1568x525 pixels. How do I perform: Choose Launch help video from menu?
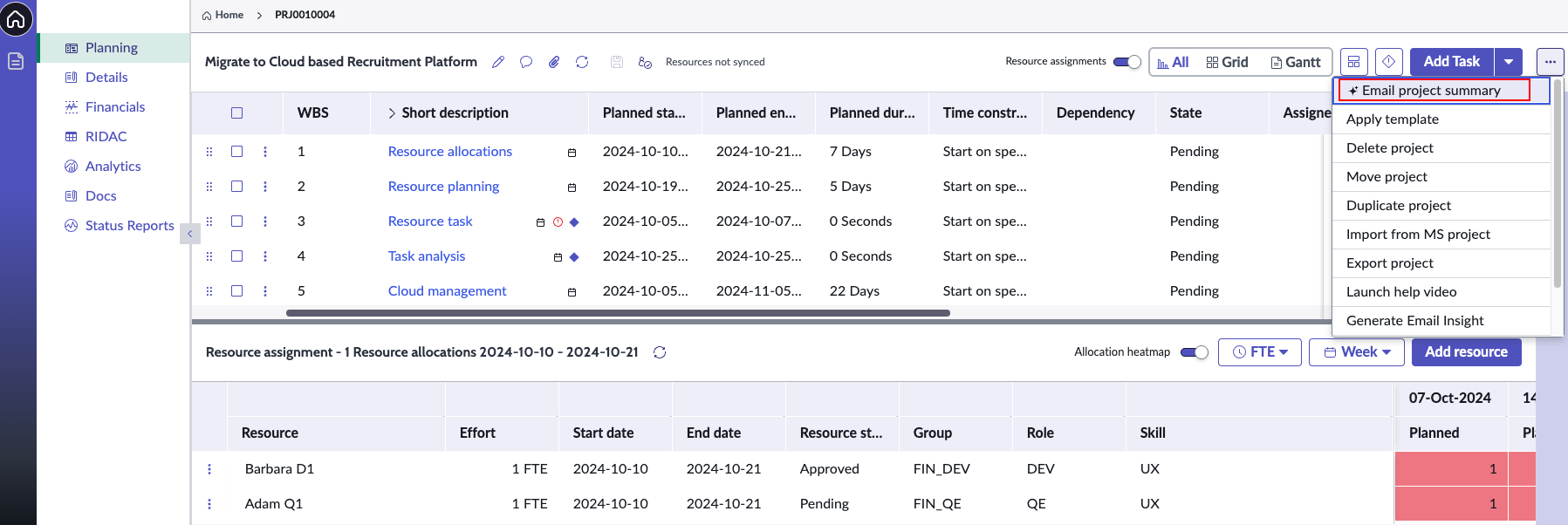click(1441, 292)
